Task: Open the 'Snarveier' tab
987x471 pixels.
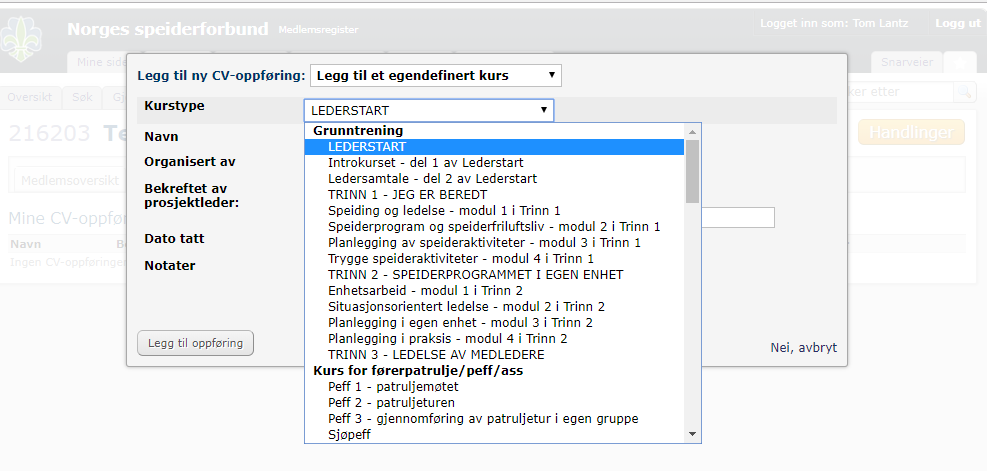Action: (906, 62)
